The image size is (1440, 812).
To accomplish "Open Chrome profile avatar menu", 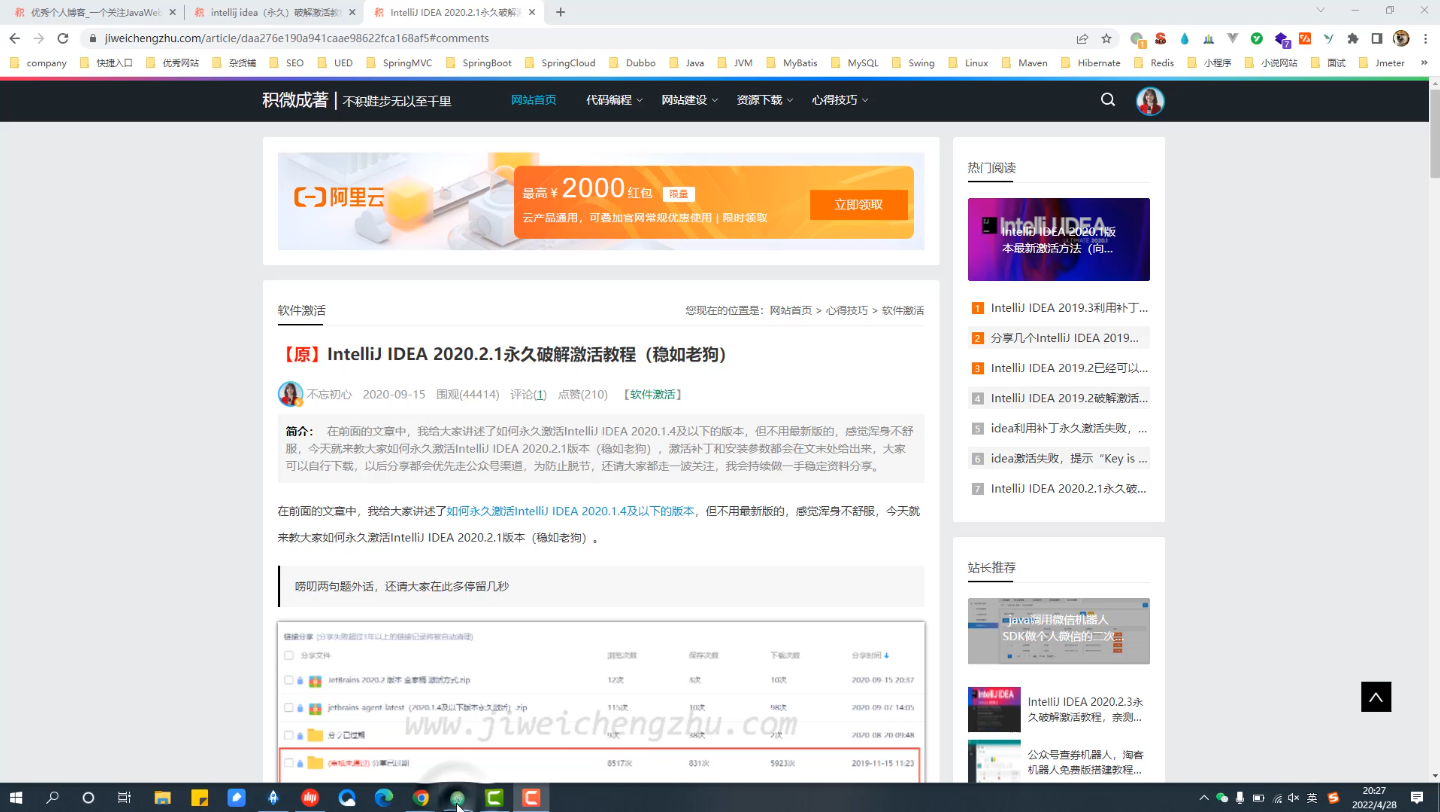I will 1401,38.
